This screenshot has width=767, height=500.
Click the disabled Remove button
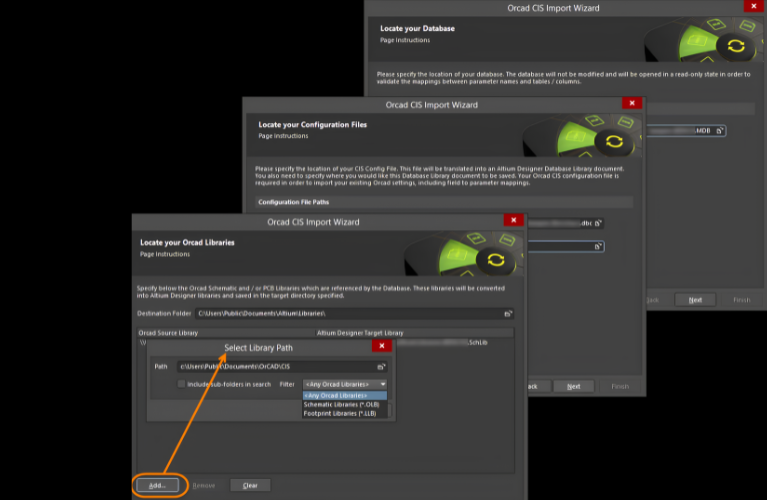coord(203,485)
